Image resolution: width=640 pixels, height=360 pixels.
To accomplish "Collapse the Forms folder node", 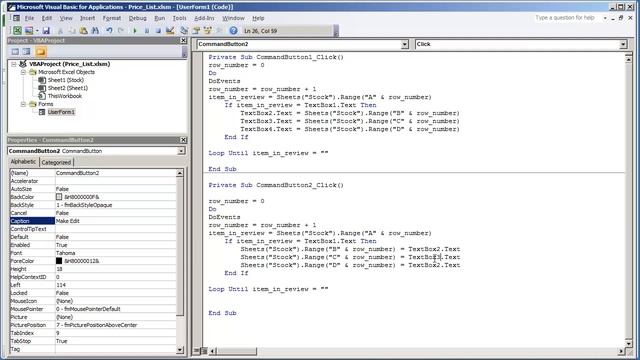I will pos(23,104).
